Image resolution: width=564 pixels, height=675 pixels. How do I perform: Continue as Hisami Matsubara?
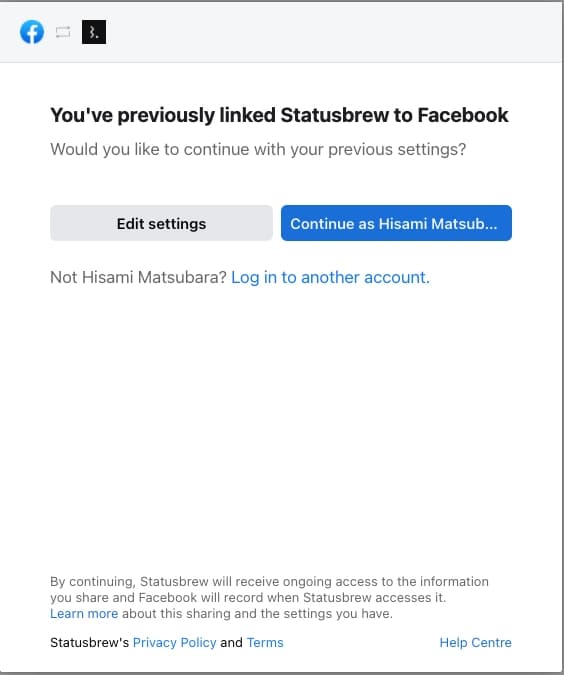pyautogui.click(x=396, y=223)
